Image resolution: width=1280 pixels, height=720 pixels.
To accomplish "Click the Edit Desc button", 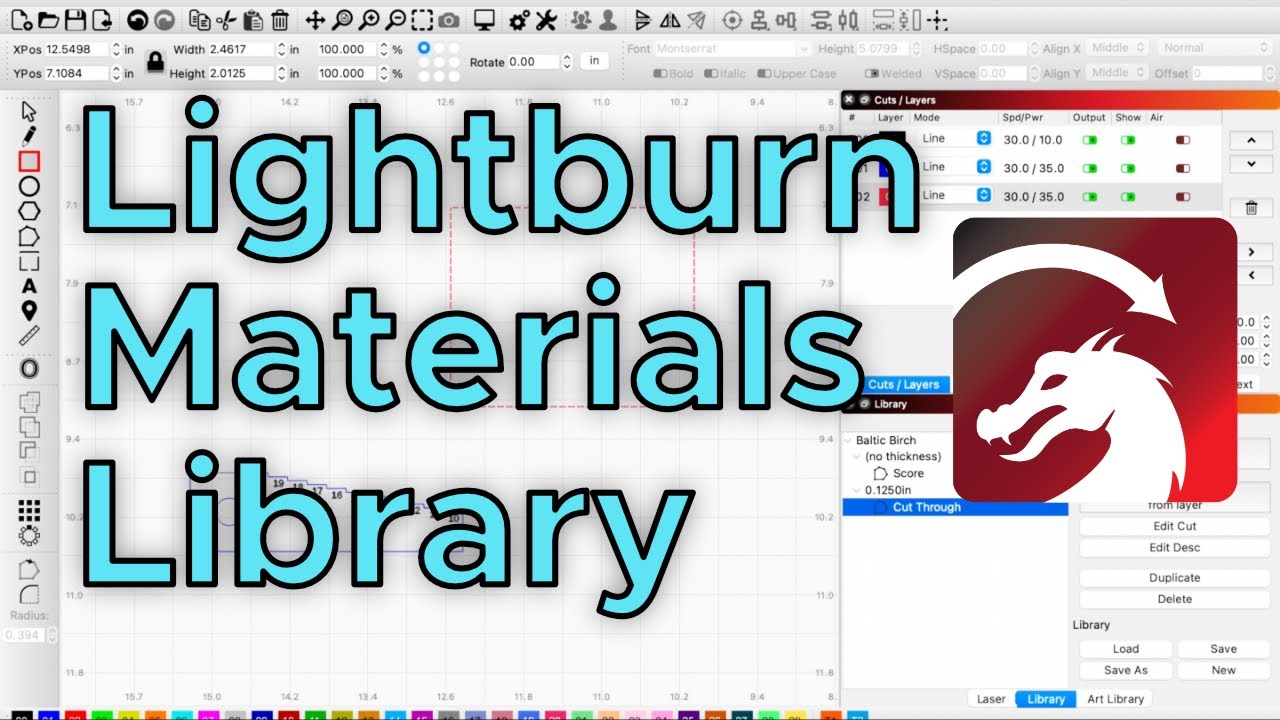I will pyautogui.click(x=1174, y=548).
